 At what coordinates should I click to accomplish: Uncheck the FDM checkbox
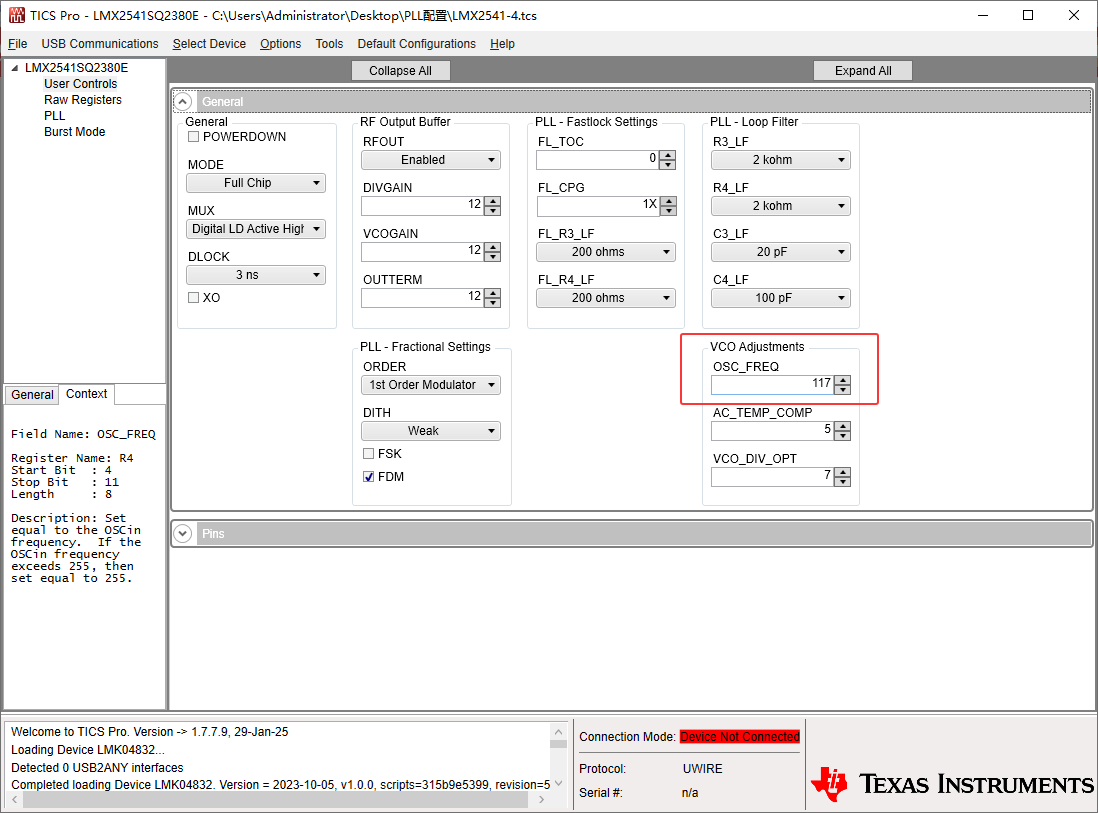(x=368, y=477)
